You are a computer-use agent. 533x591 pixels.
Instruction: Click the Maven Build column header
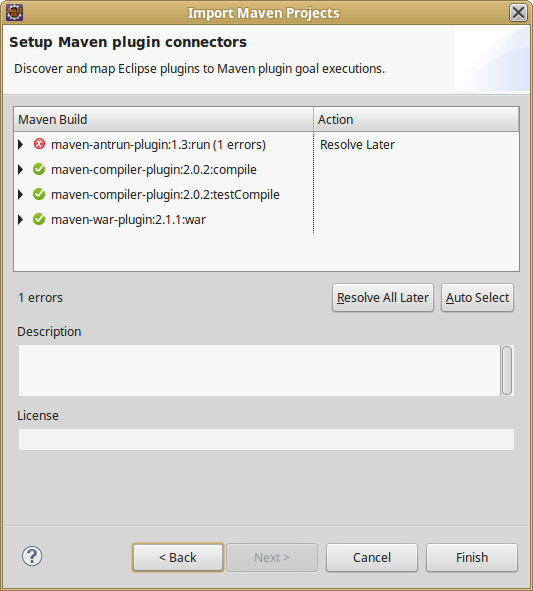point(164,119)
